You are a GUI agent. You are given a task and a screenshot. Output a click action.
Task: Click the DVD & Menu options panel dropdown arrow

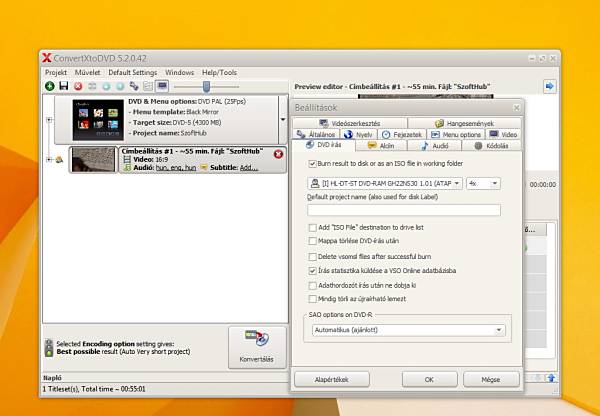click(x=283, y=120)
